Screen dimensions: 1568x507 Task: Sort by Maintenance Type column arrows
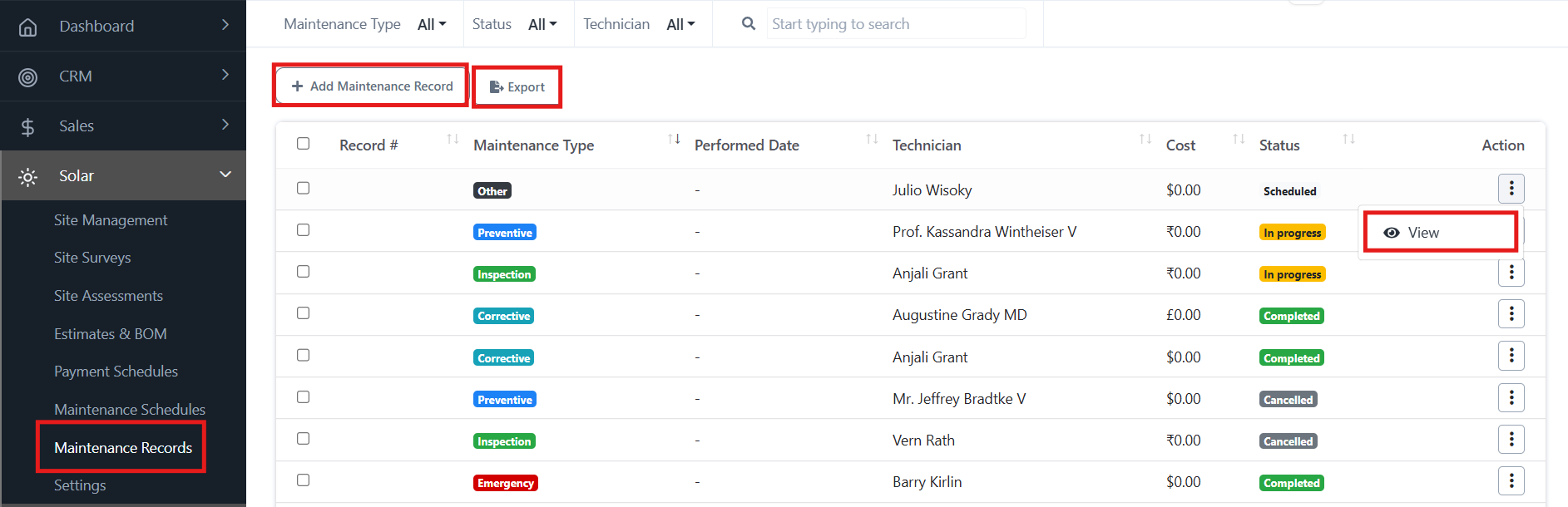674,140
